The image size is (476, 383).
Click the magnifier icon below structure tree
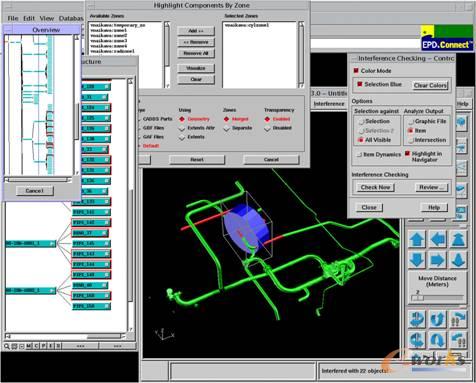coord(7,346)
